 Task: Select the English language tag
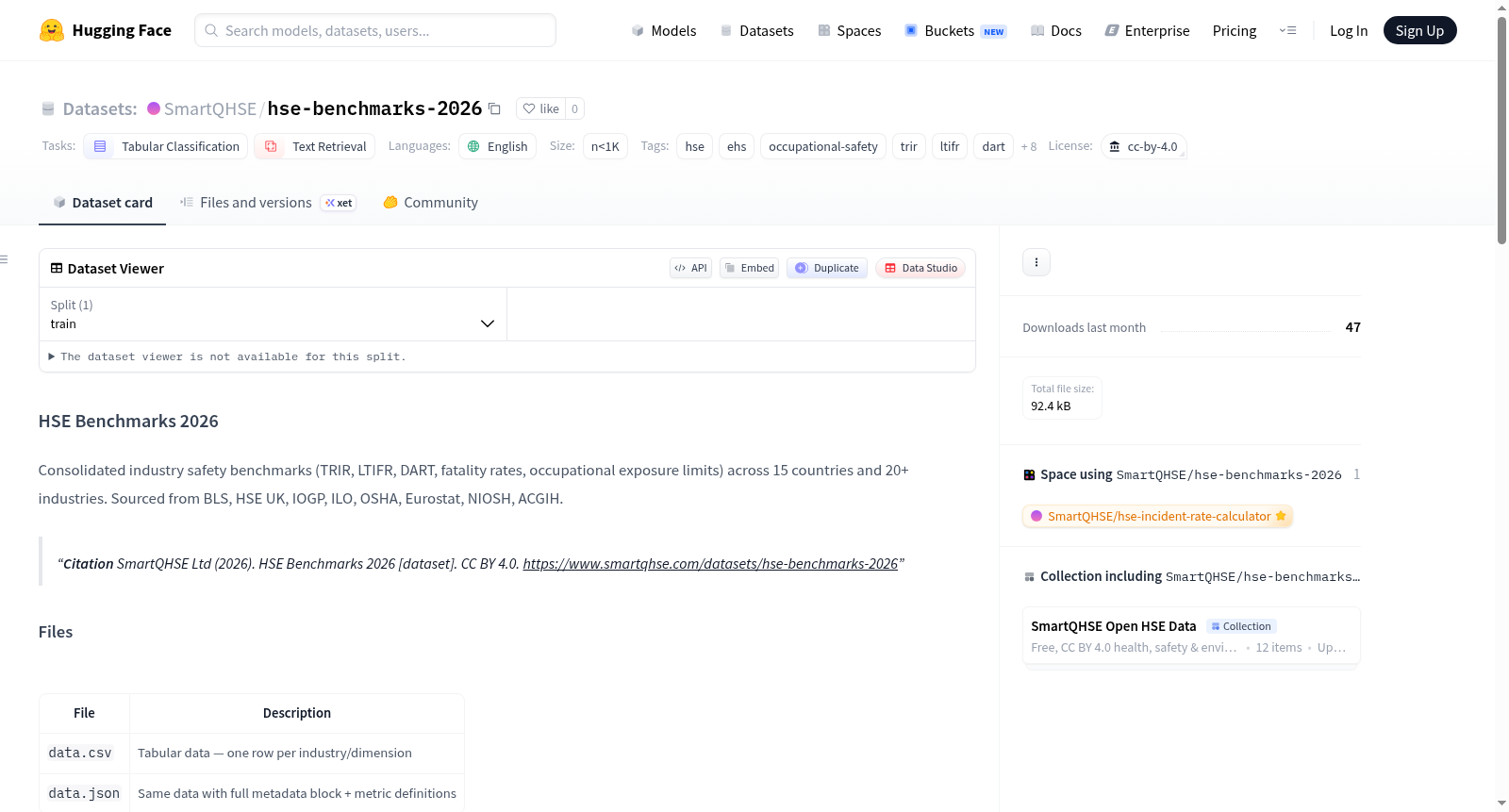pyautogui.click(x=498, y=146)
